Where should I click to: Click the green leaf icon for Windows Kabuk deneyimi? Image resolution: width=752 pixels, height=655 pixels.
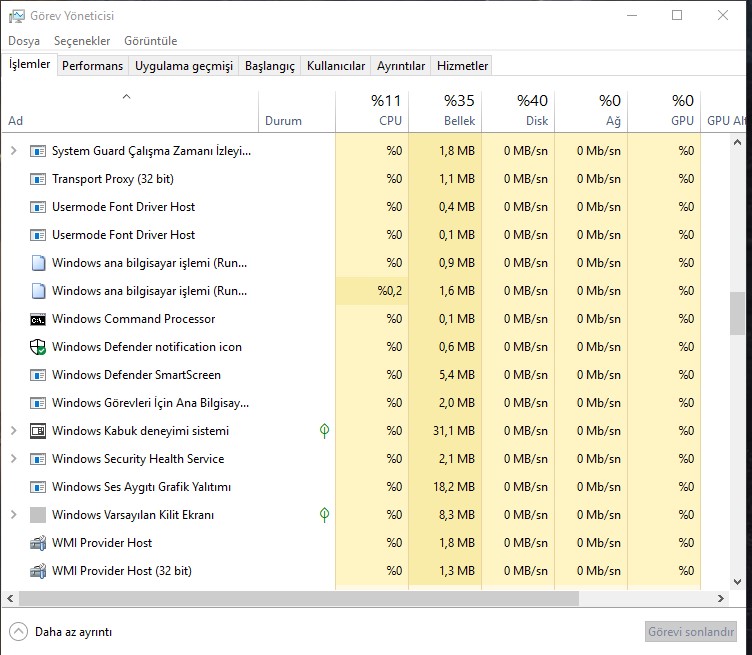(x=324, y=431)
